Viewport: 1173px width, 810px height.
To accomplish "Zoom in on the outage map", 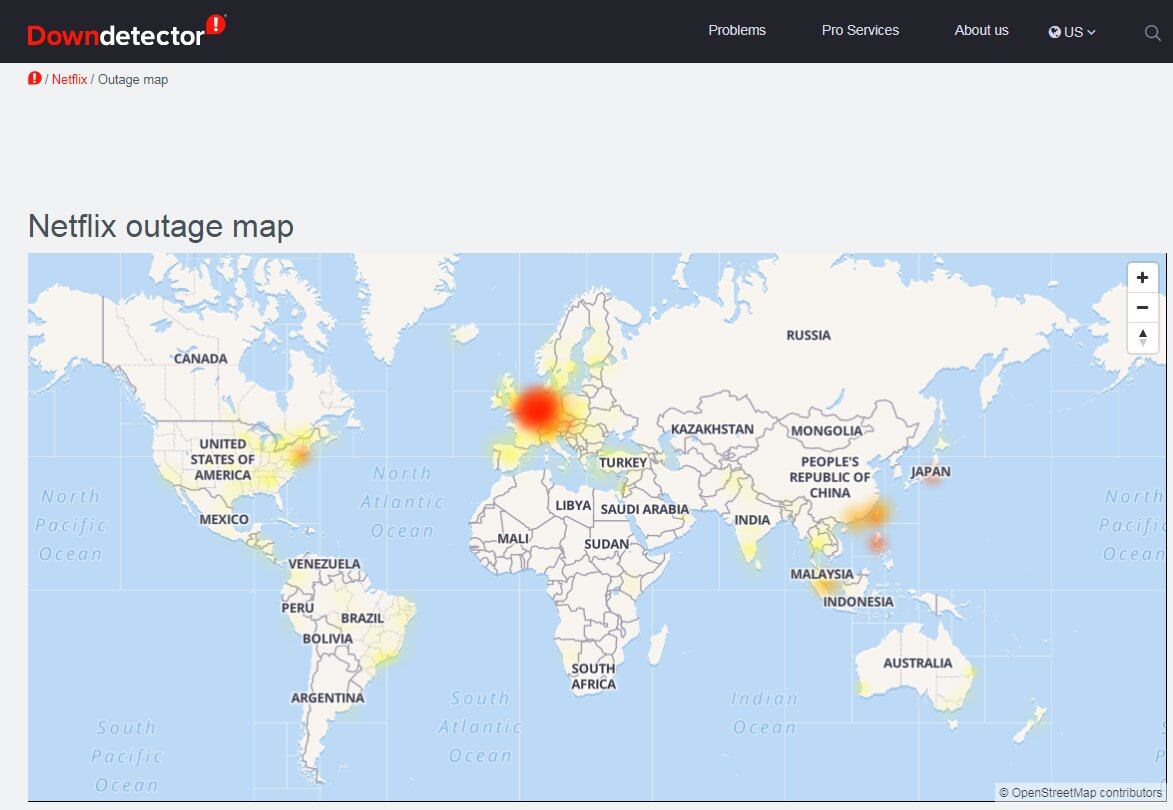I will [x=1142, y=278].
